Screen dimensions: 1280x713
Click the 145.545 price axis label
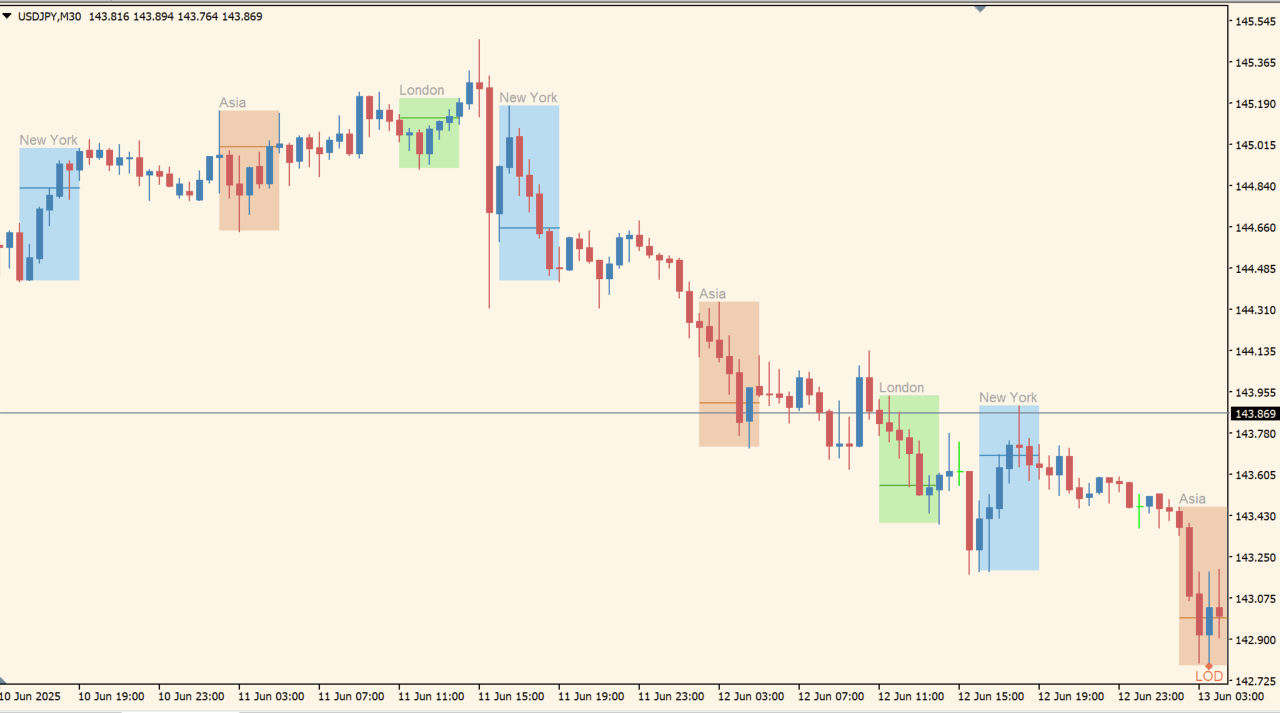(x=1254, y=21)
